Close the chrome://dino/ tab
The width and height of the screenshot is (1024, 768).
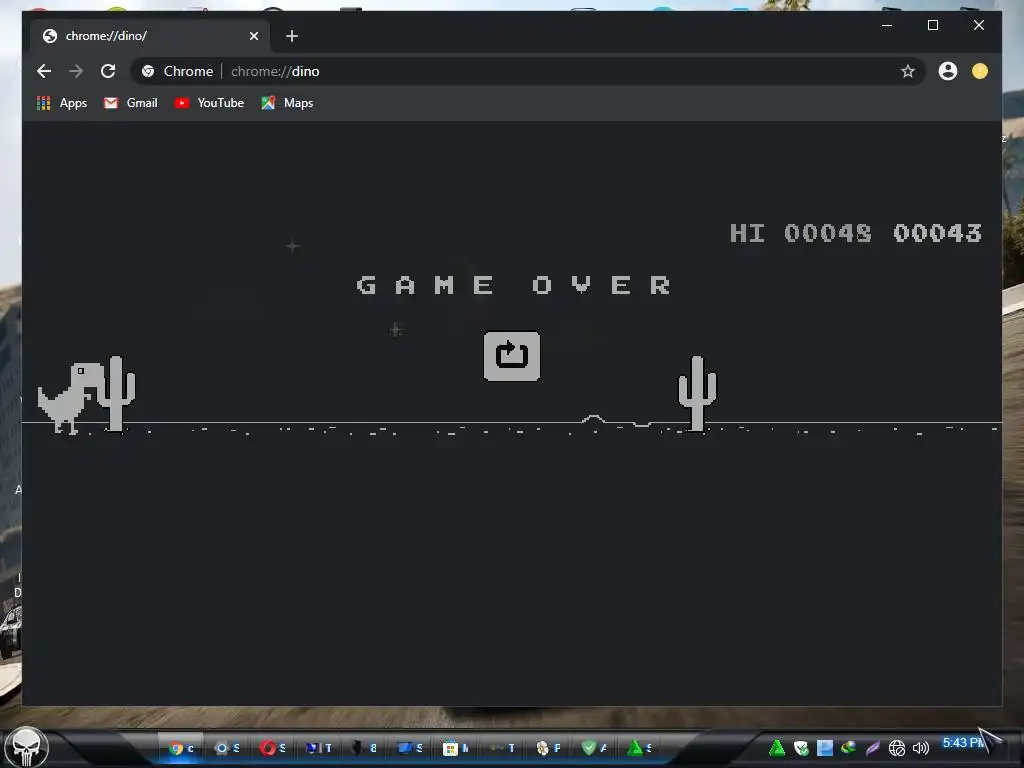(254, 36)
